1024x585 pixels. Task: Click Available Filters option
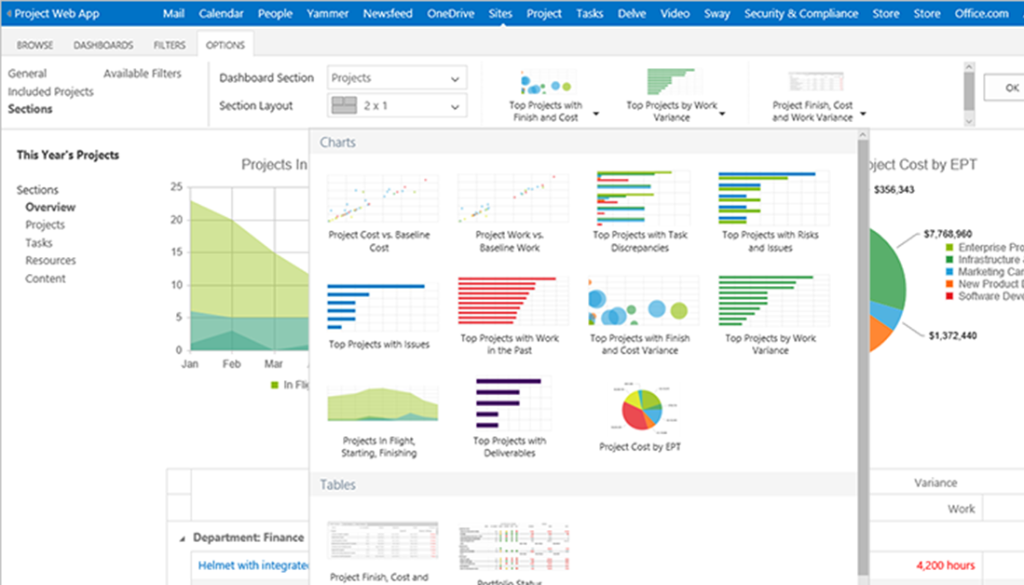[x=142, y=73]
